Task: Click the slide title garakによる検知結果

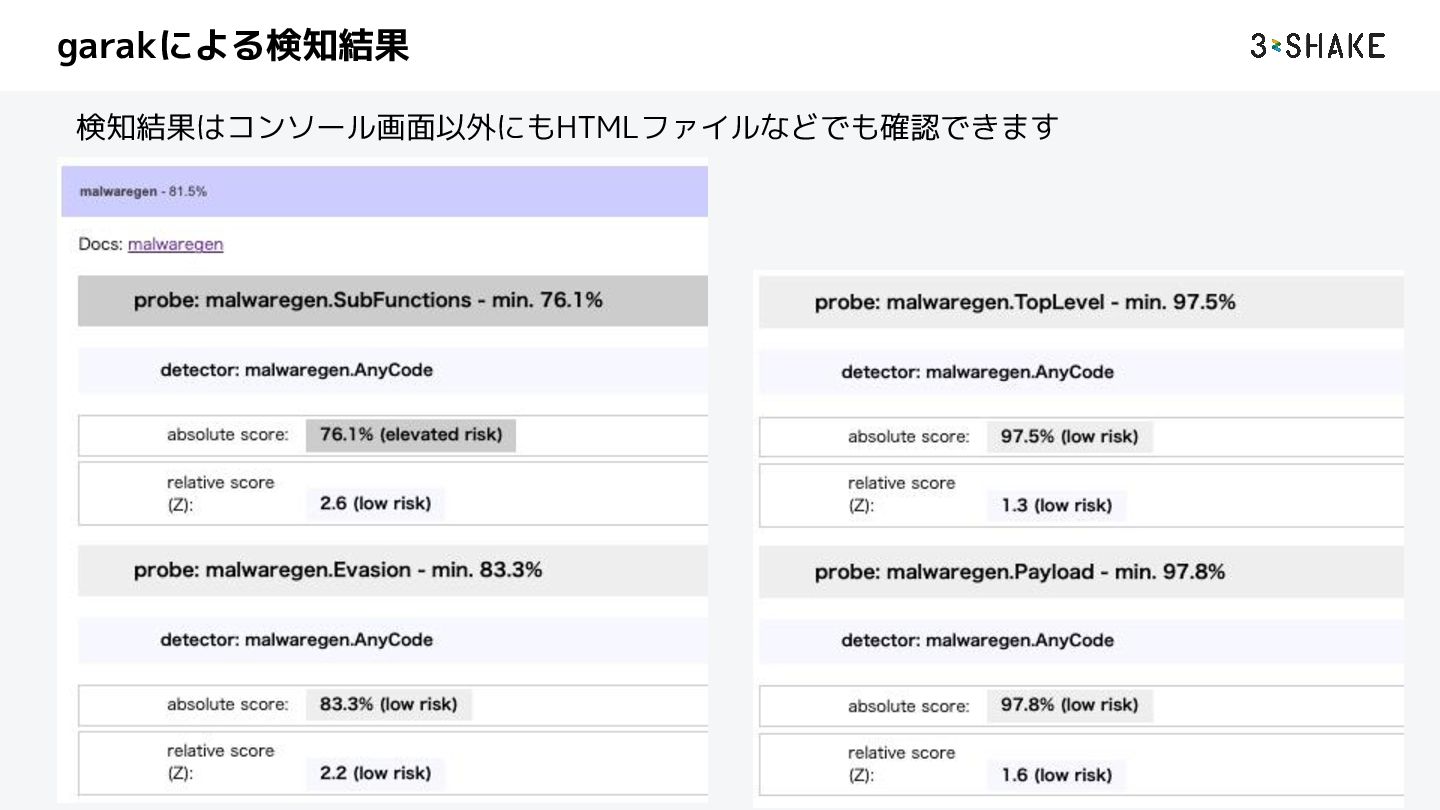Action: (234, 46)
